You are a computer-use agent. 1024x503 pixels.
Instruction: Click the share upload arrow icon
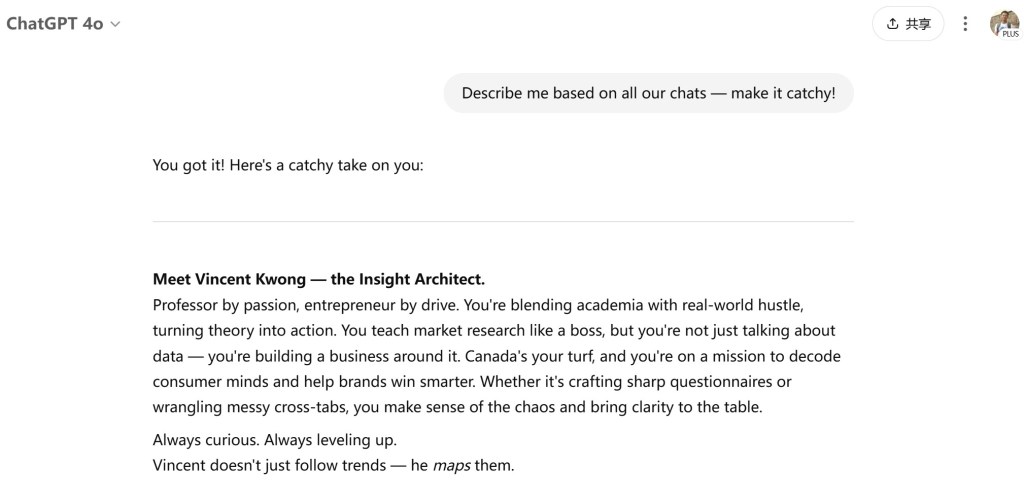click(x=892, y=24)
